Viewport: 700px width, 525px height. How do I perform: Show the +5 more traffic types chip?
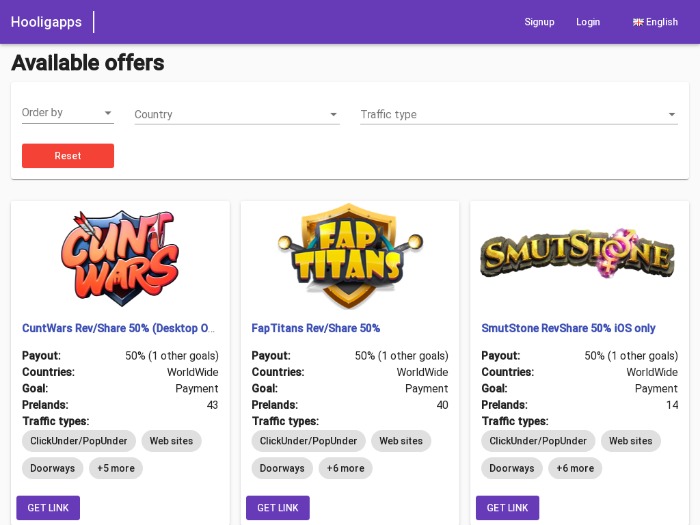click(x=116, y=468)
